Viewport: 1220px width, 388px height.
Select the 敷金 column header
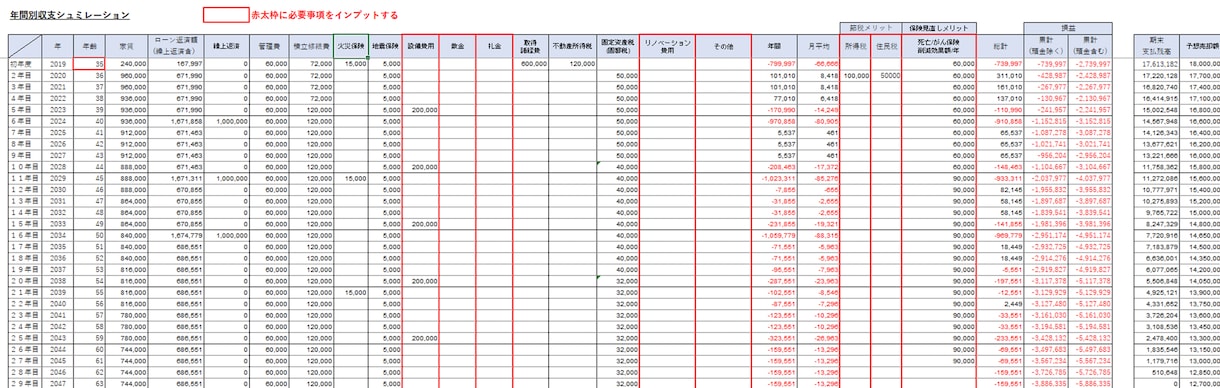[x=457, y=46]
